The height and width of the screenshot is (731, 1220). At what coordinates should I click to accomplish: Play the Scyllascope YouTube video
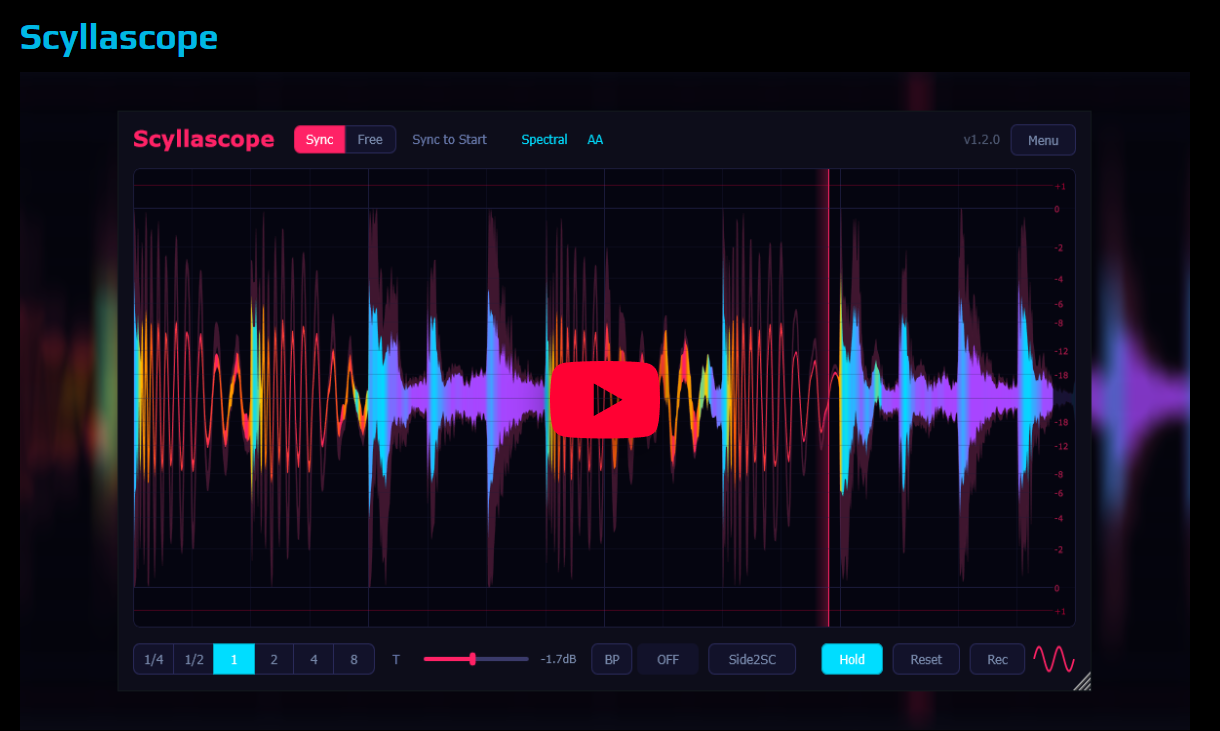[604, 400]
